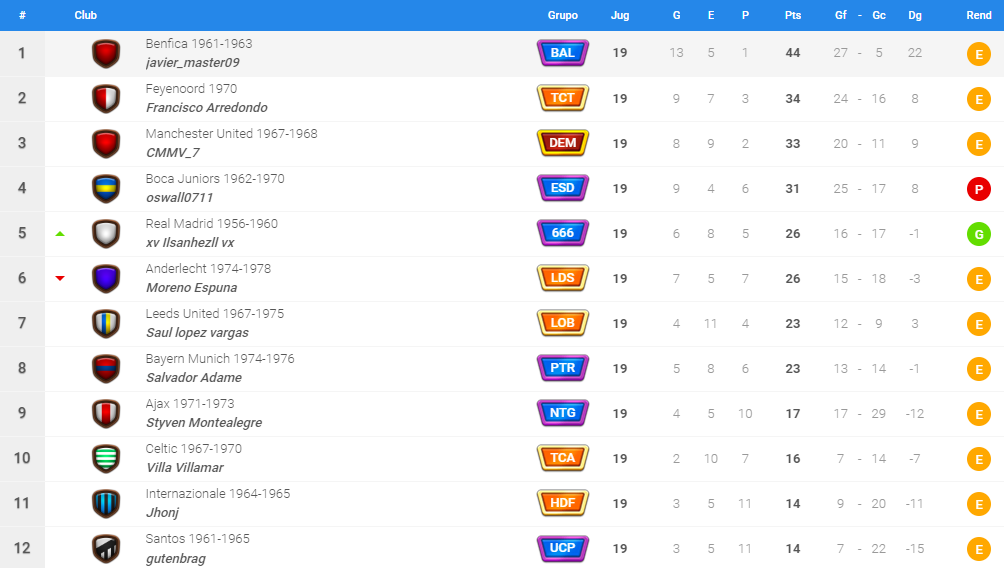1004x568 pixels.
Task: Open the HDF group badge
Action: [563, 503]
